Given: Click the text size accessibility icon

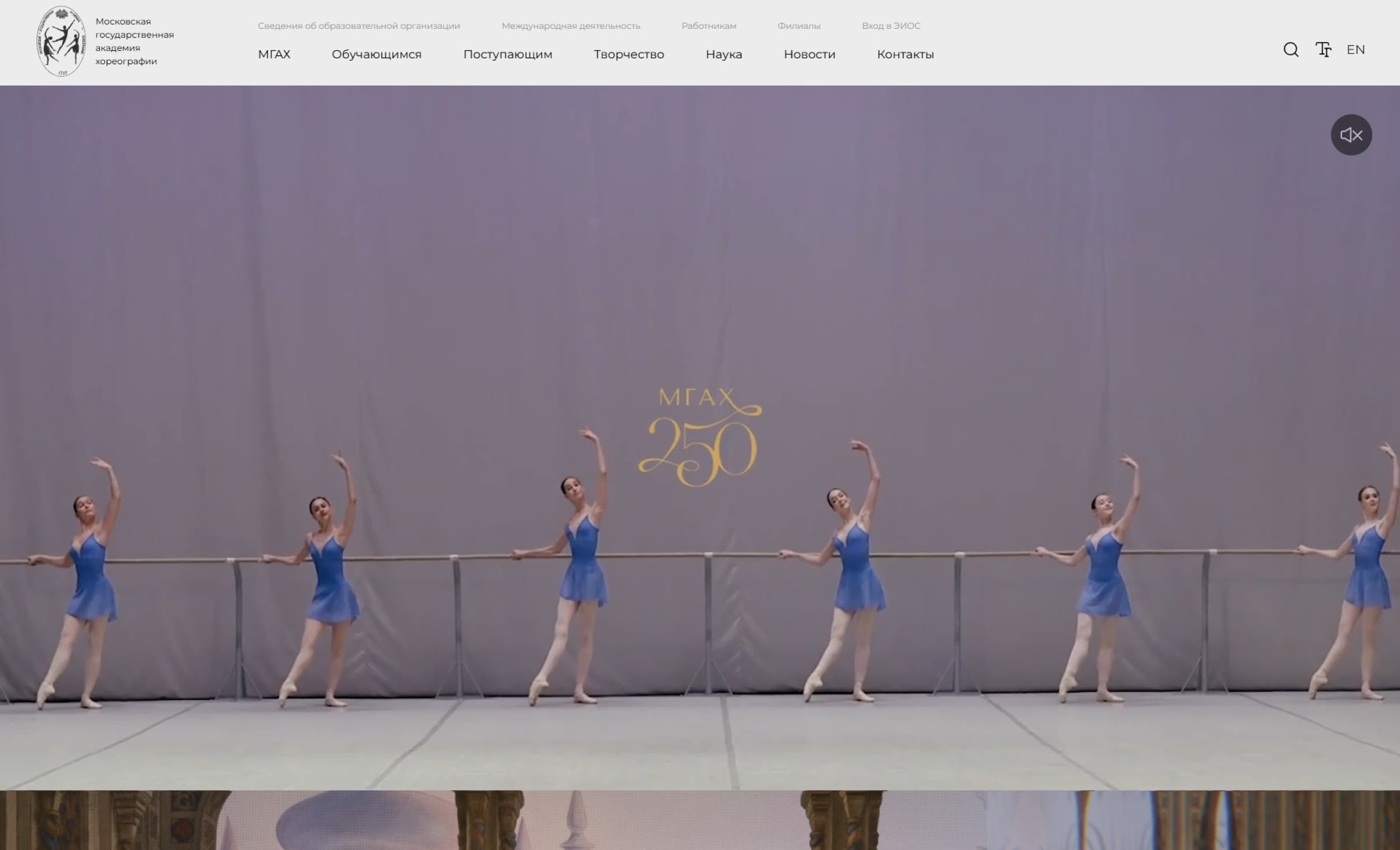Looking at the screenshot, I should (x=1323, y=50).
